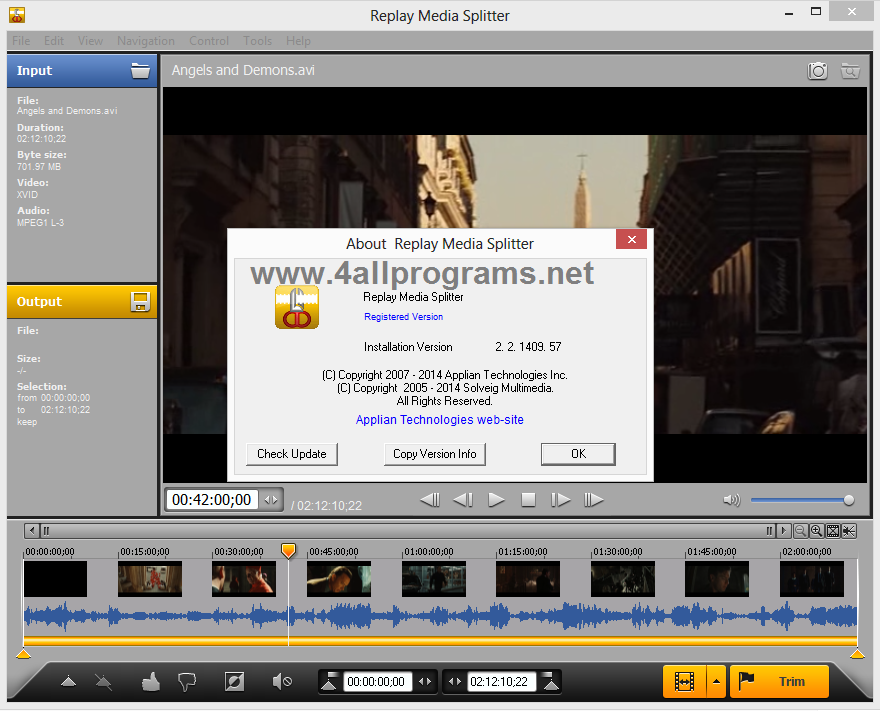The image size is (880, 711).
Task: Open Applian Technologies web-site link
Action: click(439, 420)
